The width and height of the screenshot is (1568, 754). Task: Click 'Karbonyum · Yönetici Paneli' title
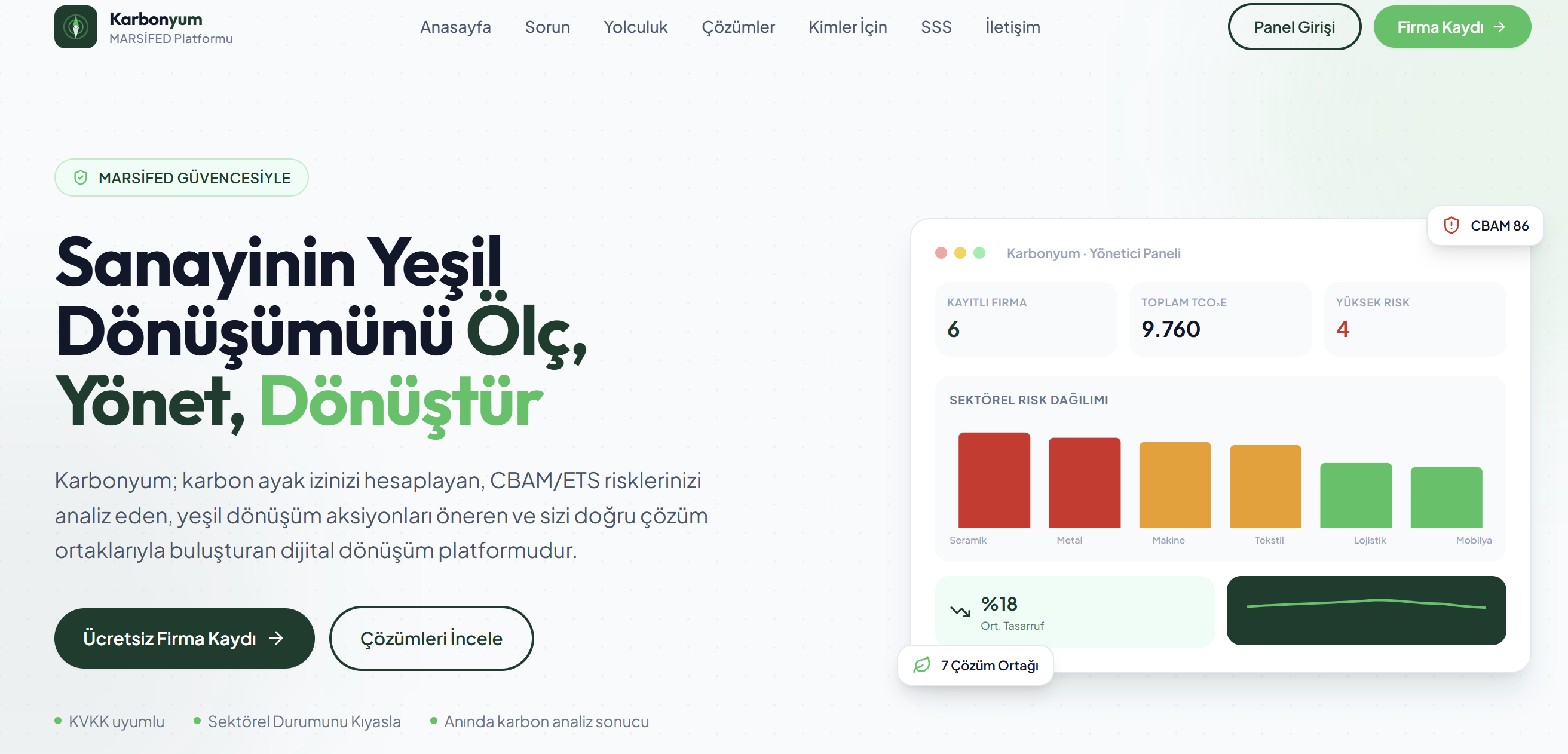(1093, 253)
